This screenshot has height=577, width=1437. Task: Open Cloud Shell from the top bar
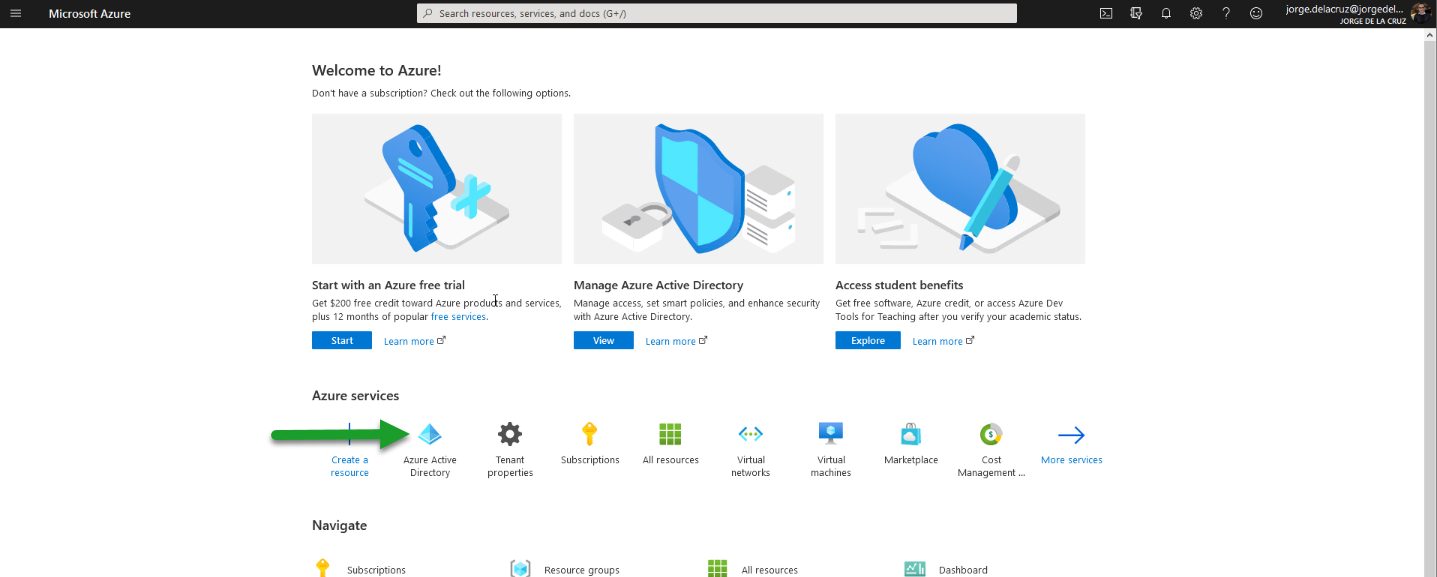pos(1106,14)
